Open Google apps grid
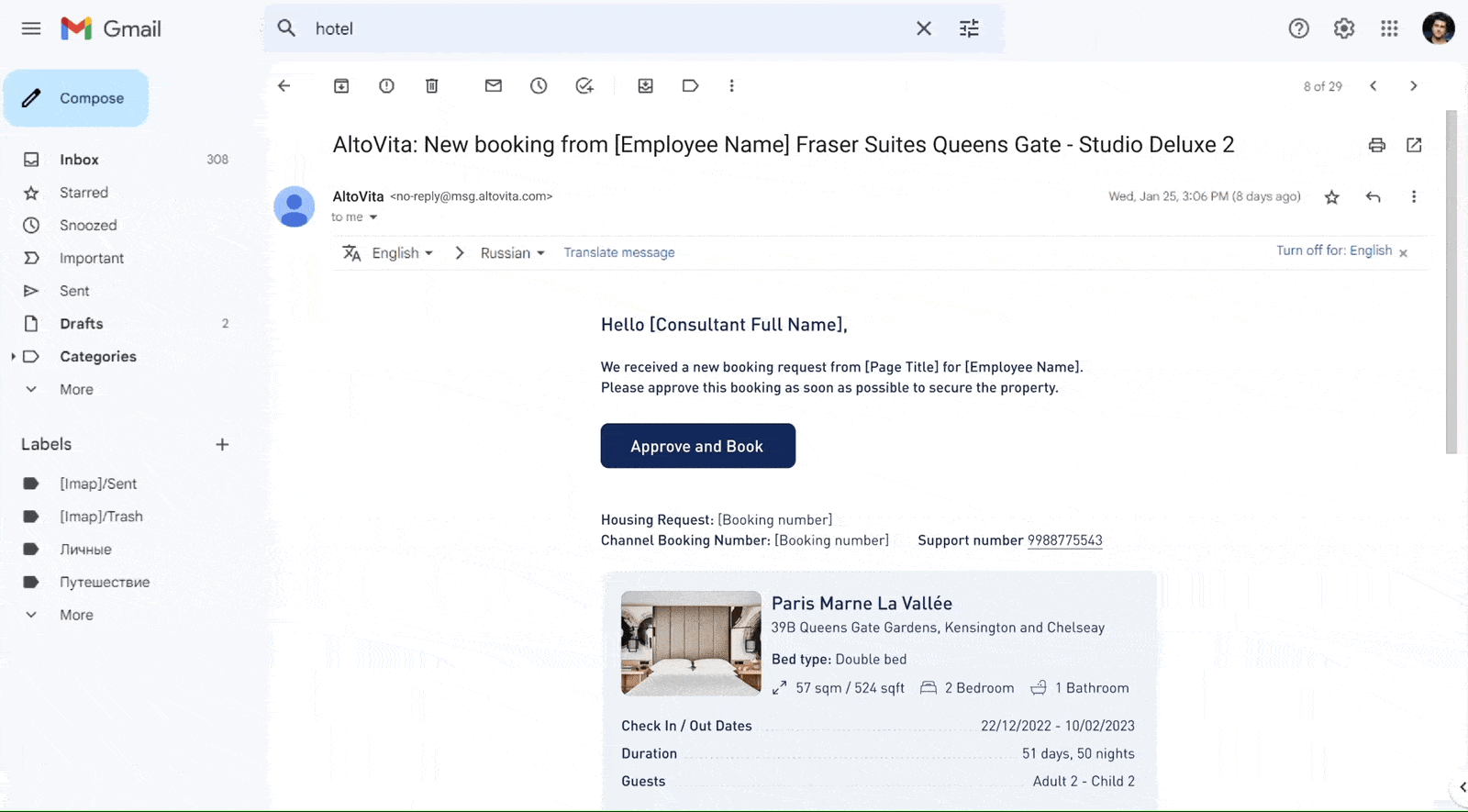This screenshot has width=1468, height=812. (x=1389, y=28)
